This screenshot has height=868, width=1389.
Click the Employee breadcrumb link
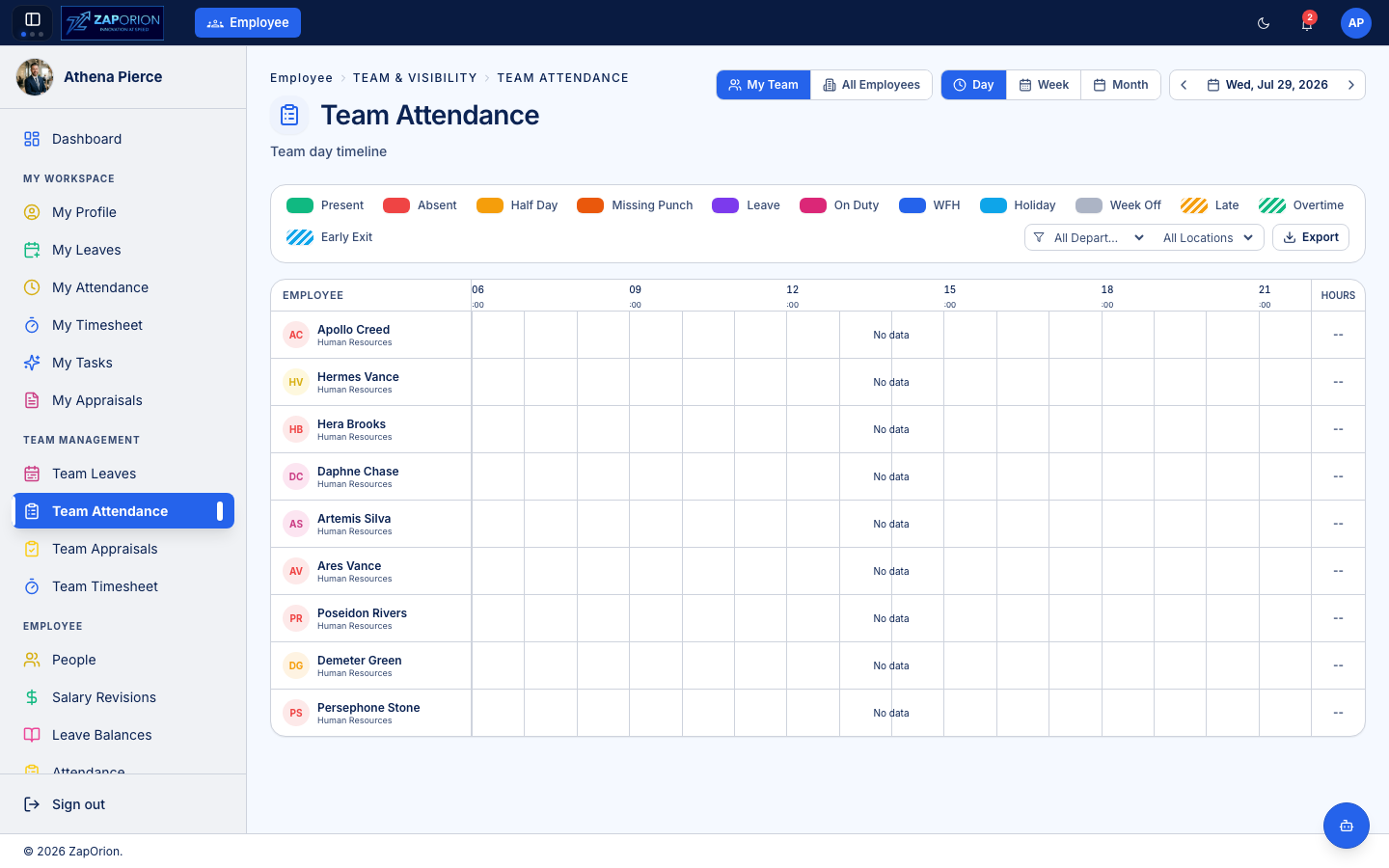pyautogui.click(x=301, y=78)
